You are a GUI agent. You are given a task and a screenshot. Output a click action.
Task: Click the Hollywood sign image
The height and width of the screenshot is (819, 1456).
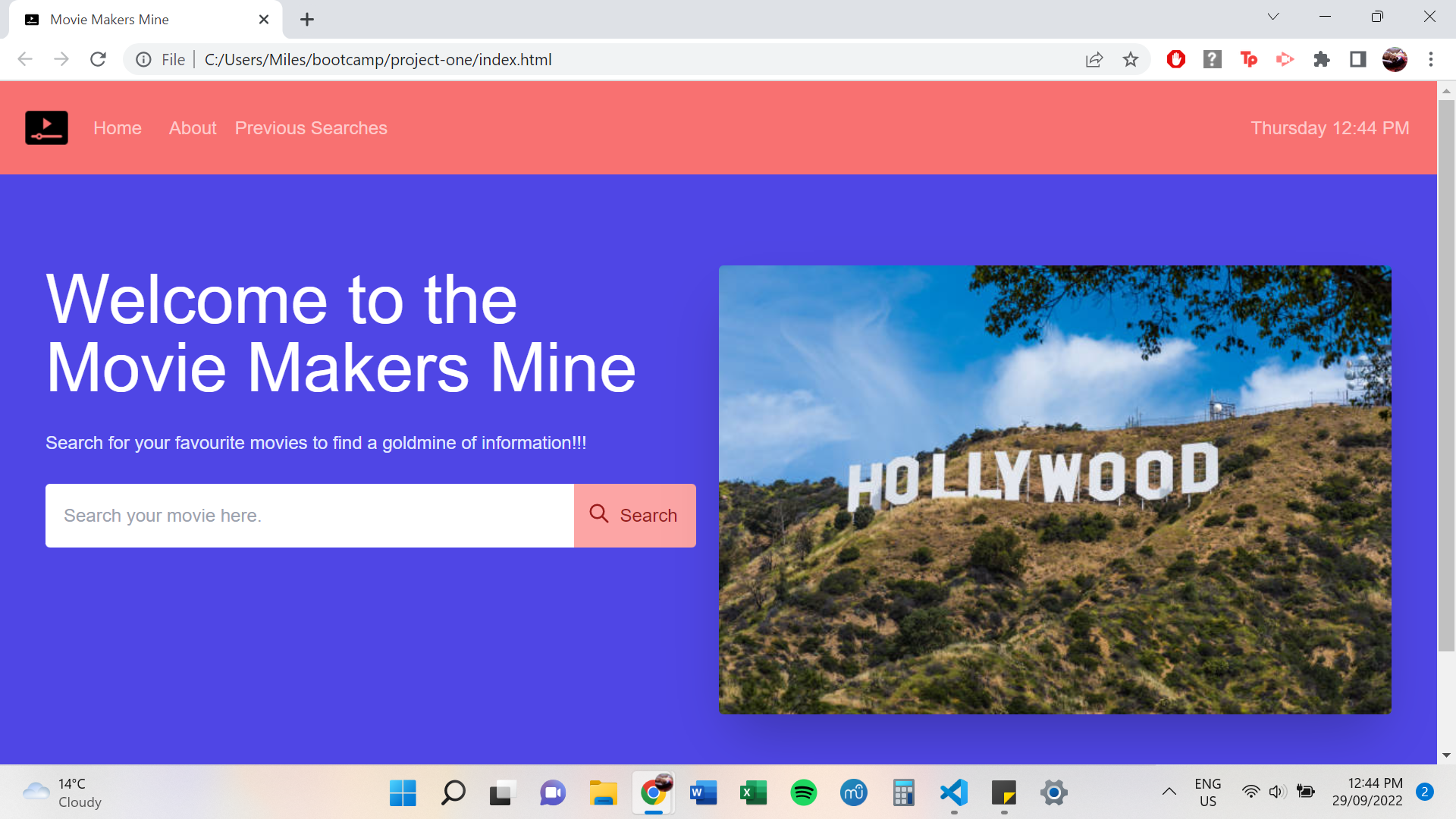(x=1055, y=489)
